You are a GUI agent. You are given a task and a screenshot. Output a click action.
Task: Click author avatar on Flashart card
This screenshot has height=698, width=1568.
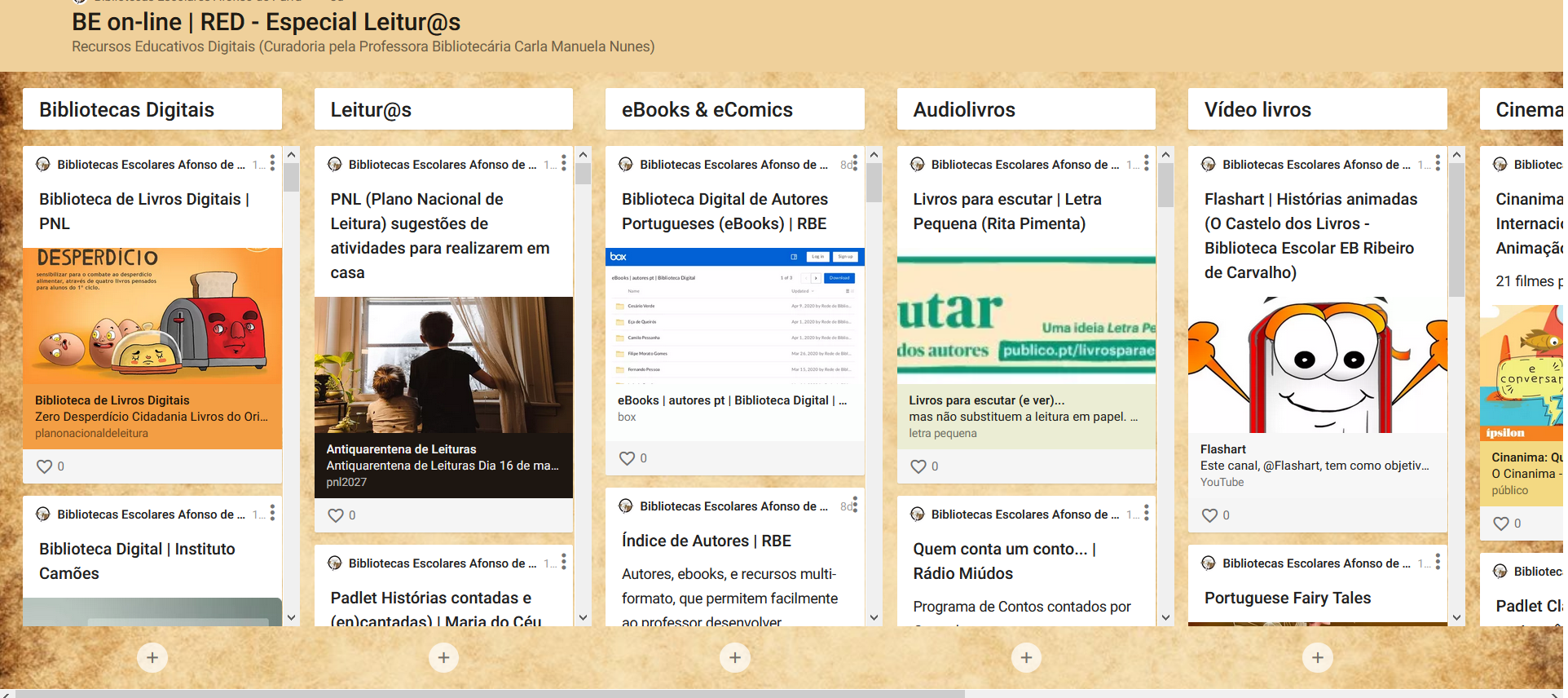pyautogui.click(x=1209, y=164)
